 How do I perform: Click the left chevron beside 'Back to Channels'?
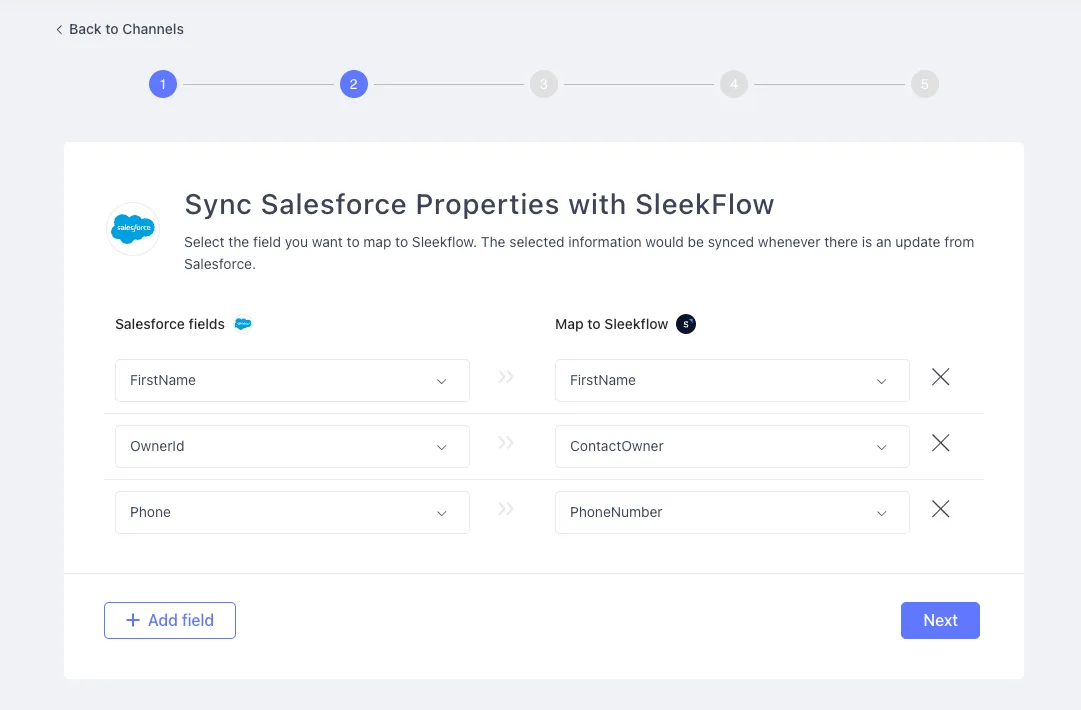click(x=59, y=29)
